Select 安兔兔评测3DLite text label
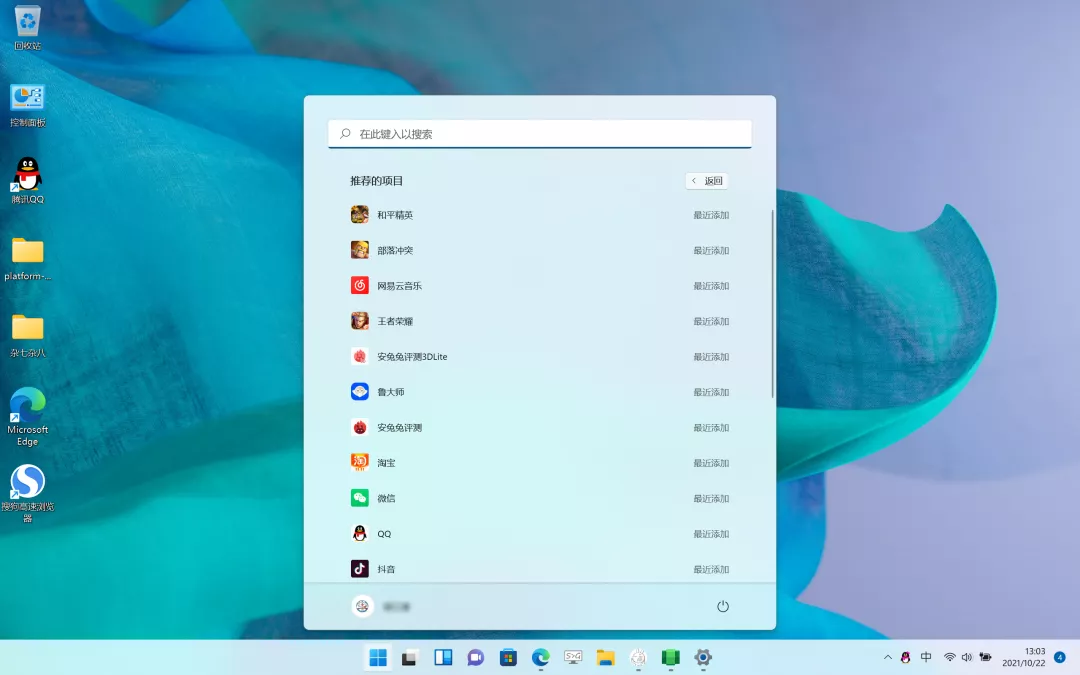The height and width of the screenshot is (675, 1080). [413, 357]
